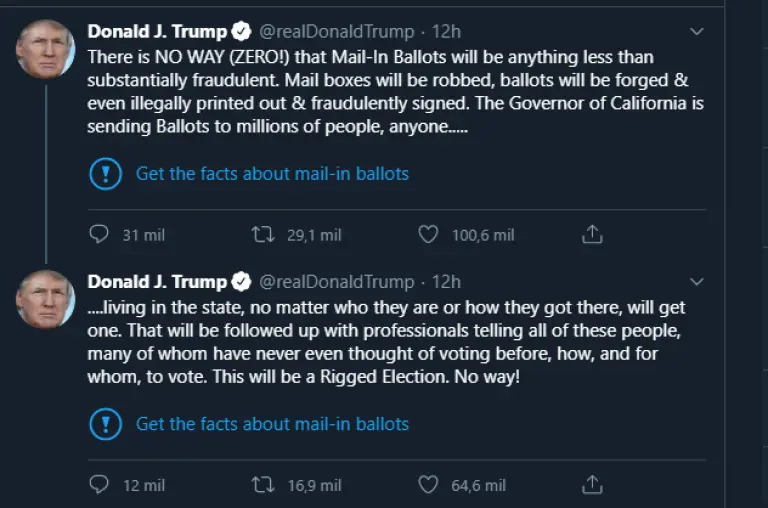Click @realDonaldTrump handle on second tweet
The width and height of the screenshot is (768, 508).
pos(336,281)
